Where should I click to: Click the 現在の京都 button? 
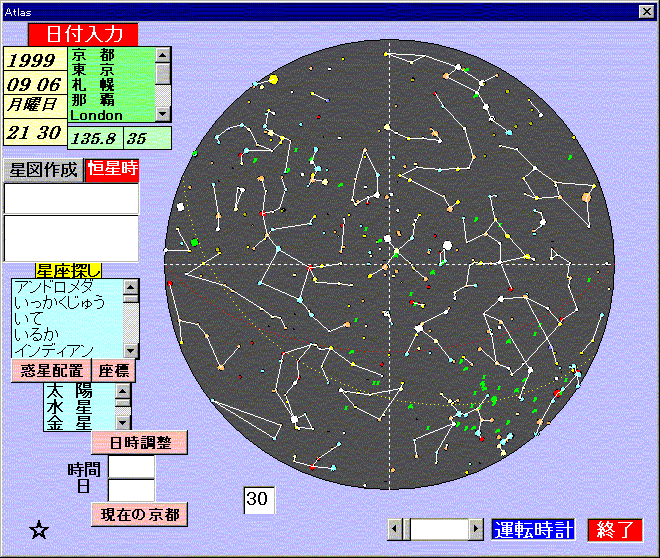click(x=139, y=514)
